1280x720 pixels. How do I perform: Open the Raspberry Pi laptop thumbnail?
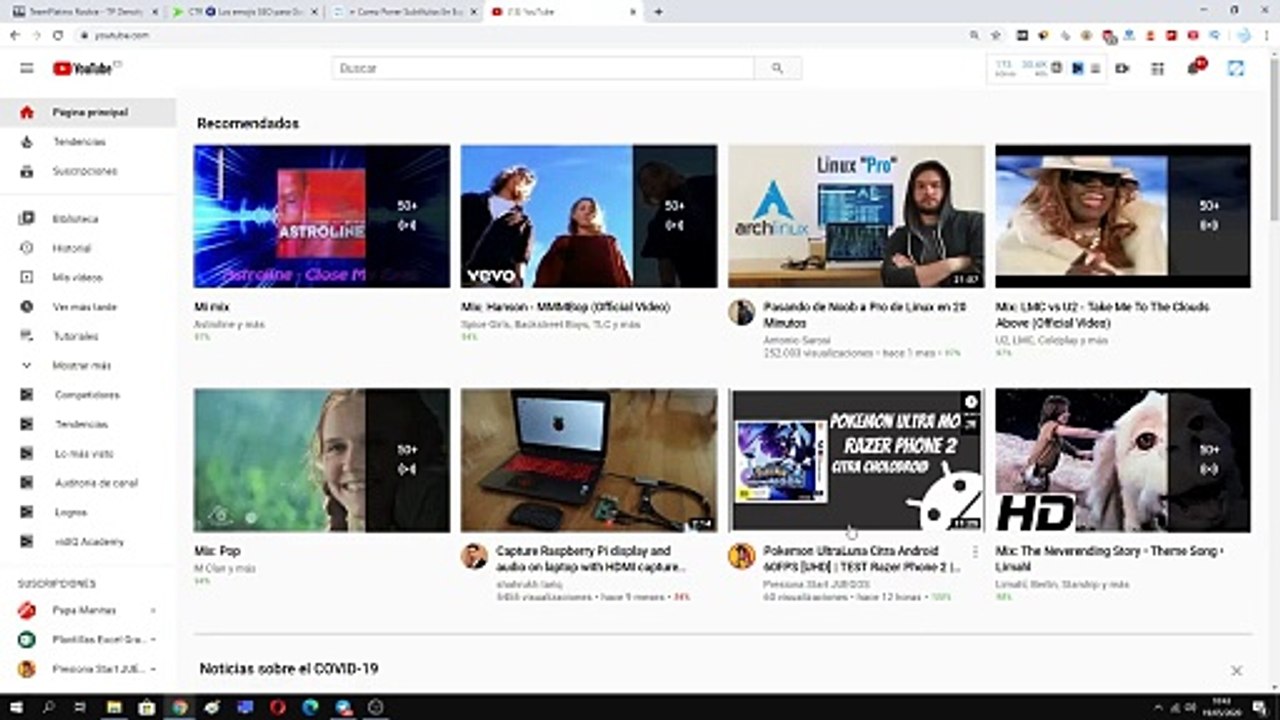(x=589, y=460)
